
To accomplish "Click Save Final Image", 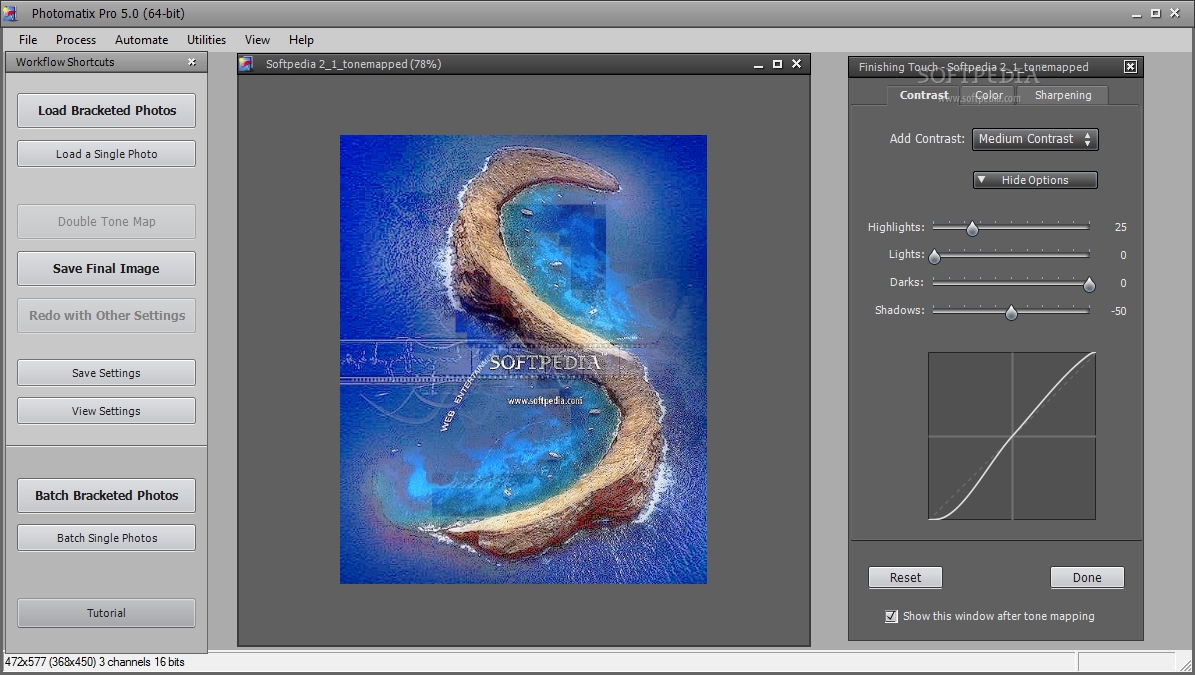I will 107,268.
